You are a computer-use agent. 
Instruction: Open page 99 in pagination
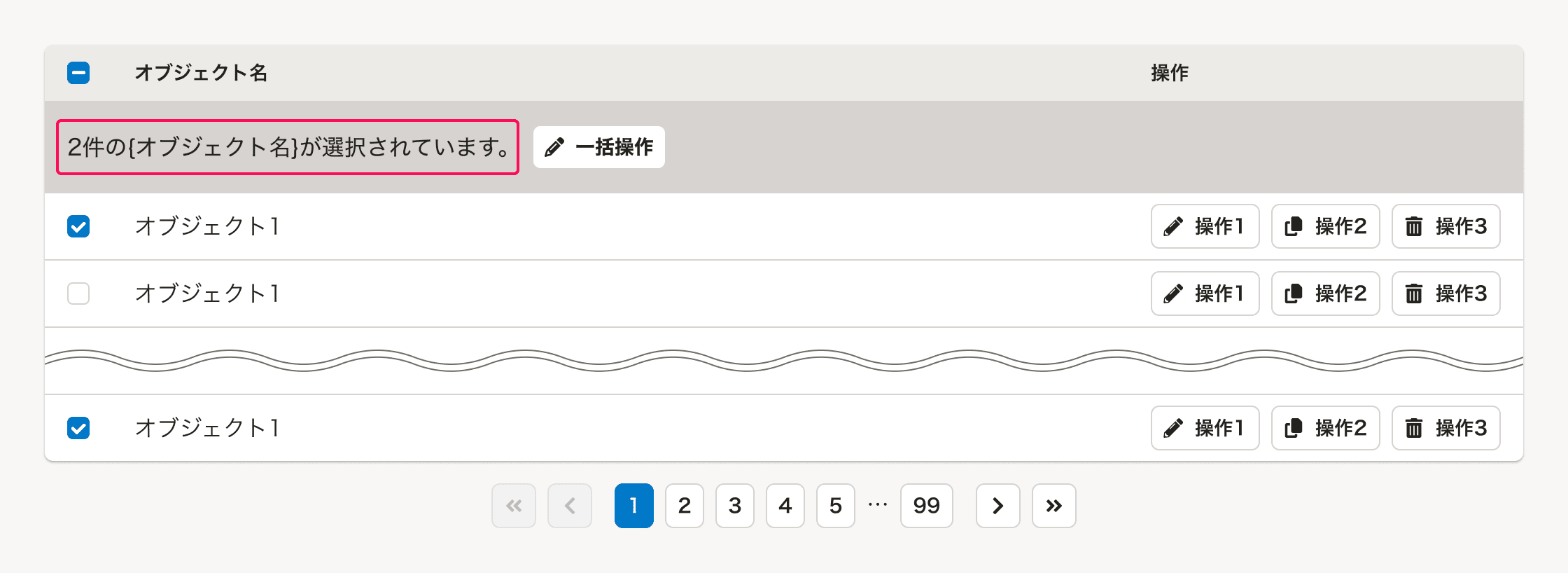tap(927, 506)
